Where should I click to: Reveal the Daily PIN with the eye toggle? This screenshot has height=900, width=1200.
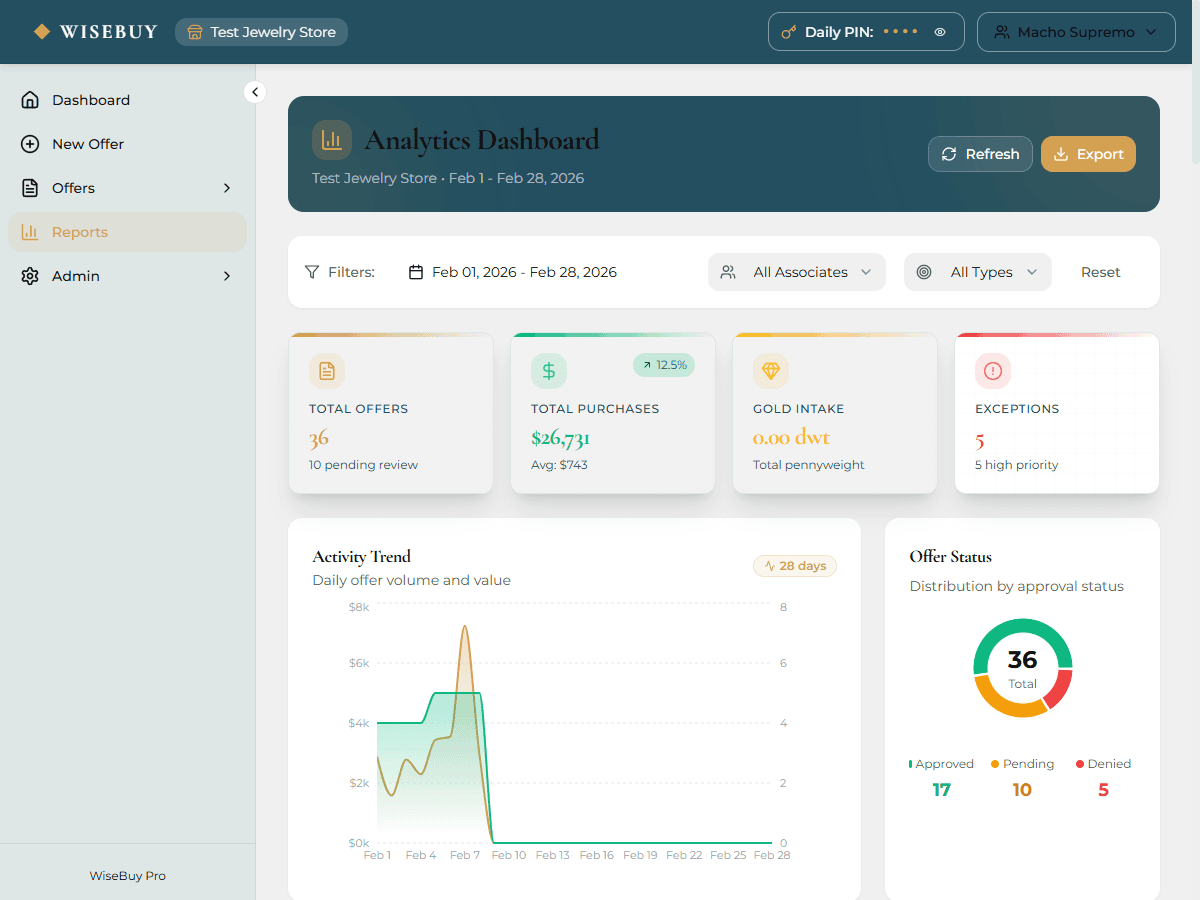[x=939, y=31]
